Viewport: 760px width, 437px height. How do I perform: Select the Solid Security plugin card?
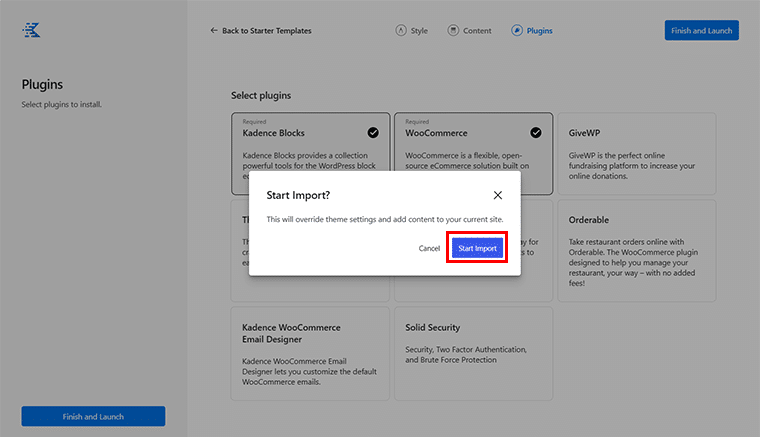(x=473, y=354)
